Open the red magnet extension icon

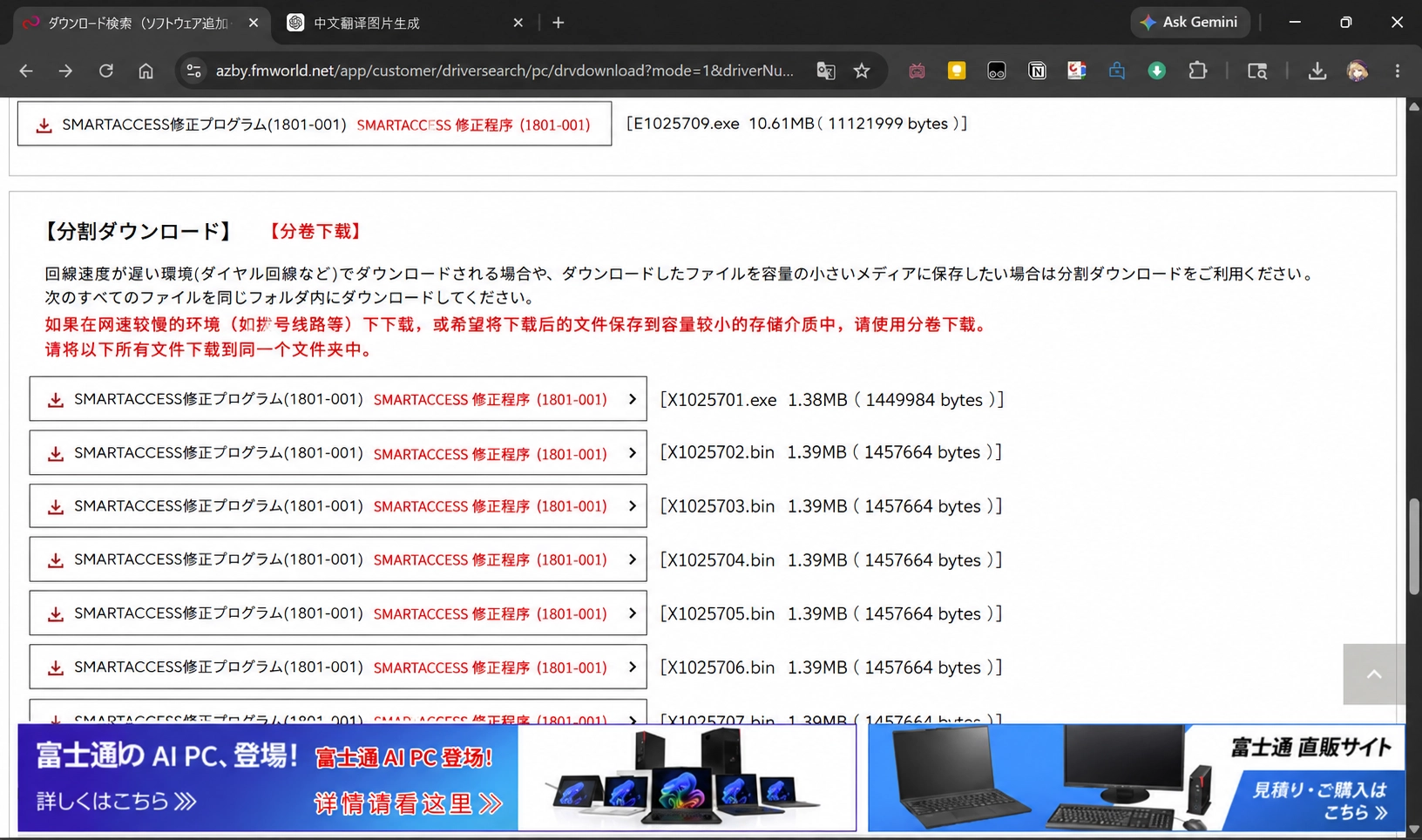tap(1077, 71)
